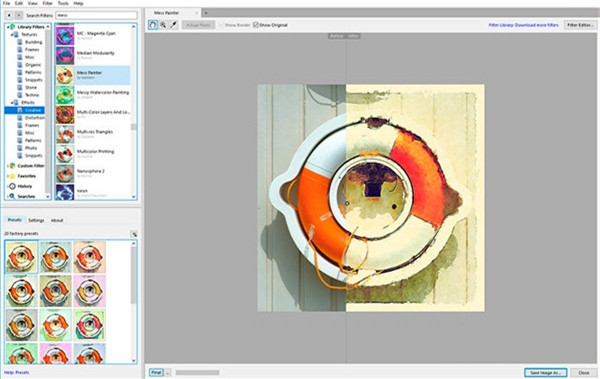The image size is (600, 379).
Task: Open the Stone textures category
Action: [x=31, y=87]
